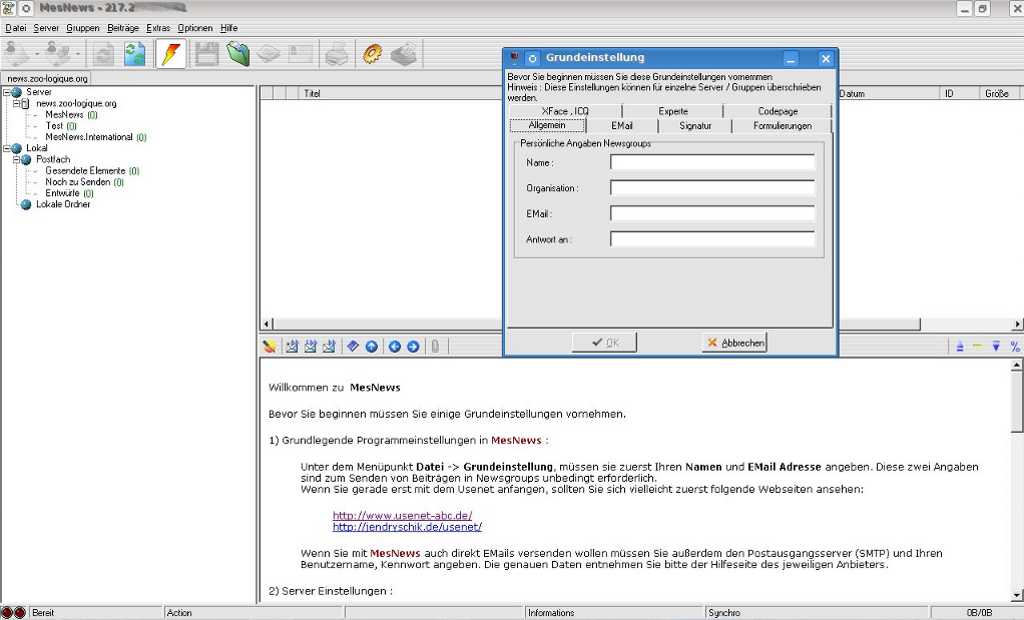Switch to the Signatur tab
The width and height of the screenshot is (1024, 620).
coord(695,126)
